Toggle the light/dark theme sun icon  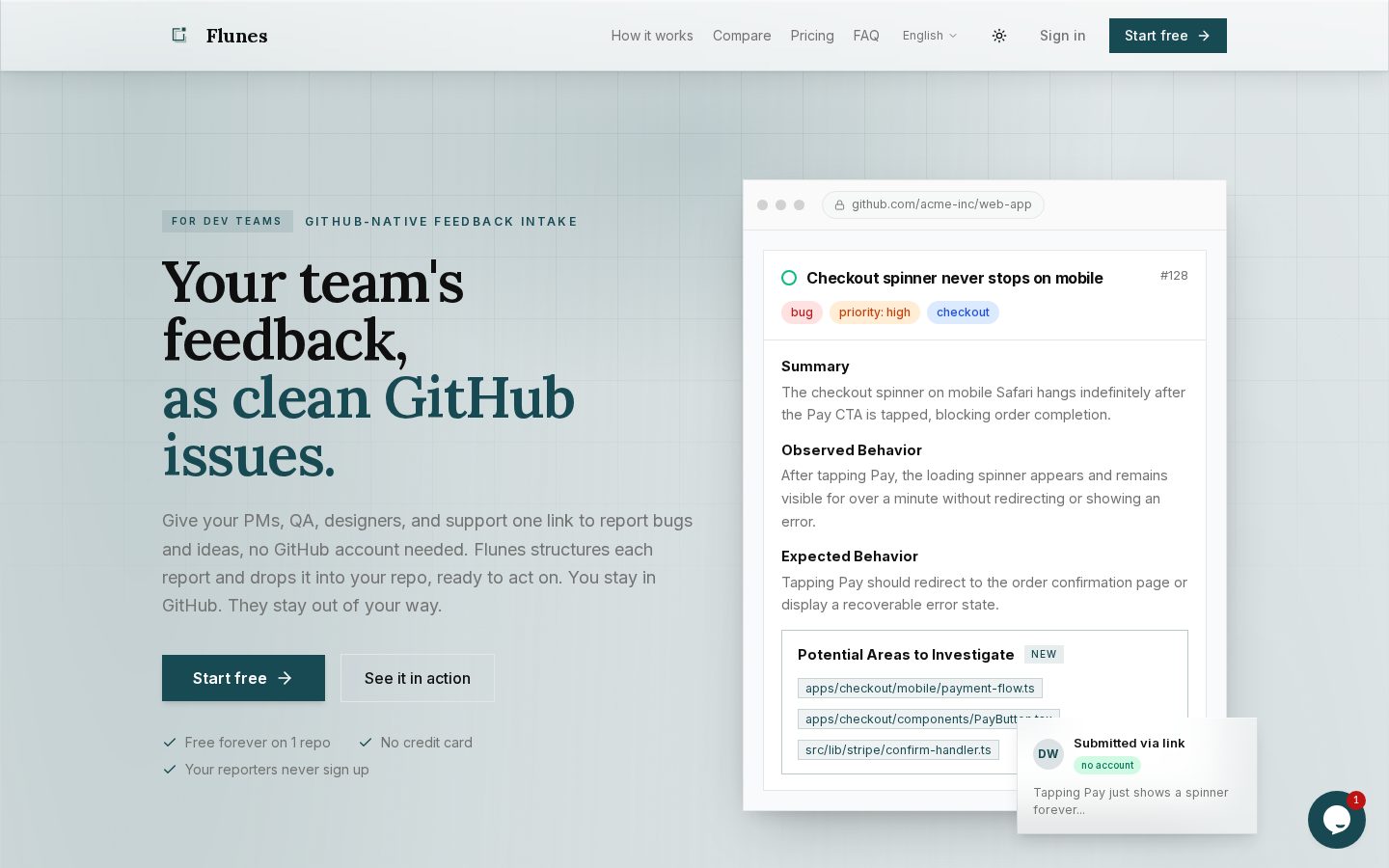[999, 36]
